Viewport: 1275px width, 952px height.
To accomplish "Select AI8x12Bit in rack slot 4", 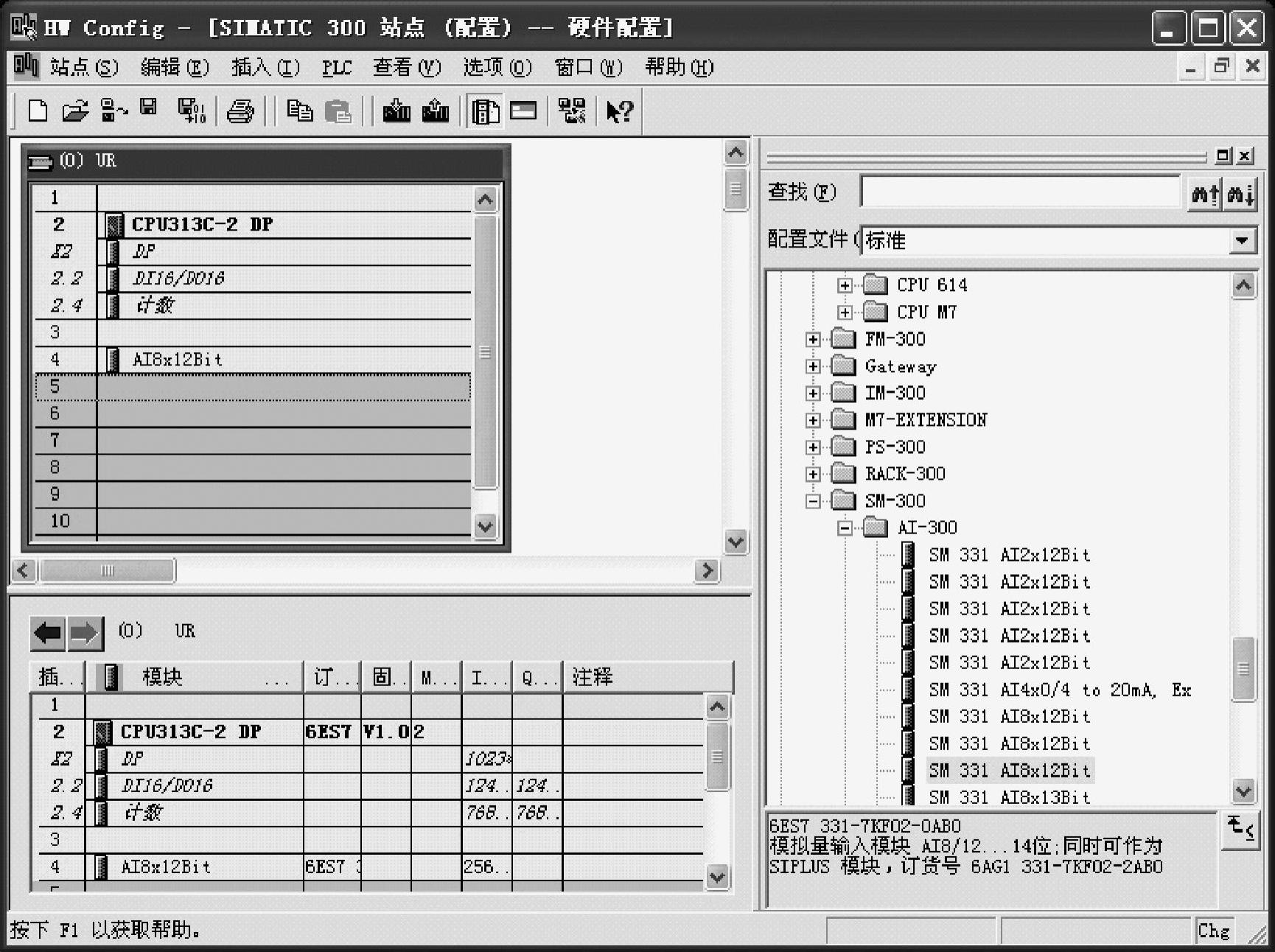I will pyautogui.click(x=177, y=360).
